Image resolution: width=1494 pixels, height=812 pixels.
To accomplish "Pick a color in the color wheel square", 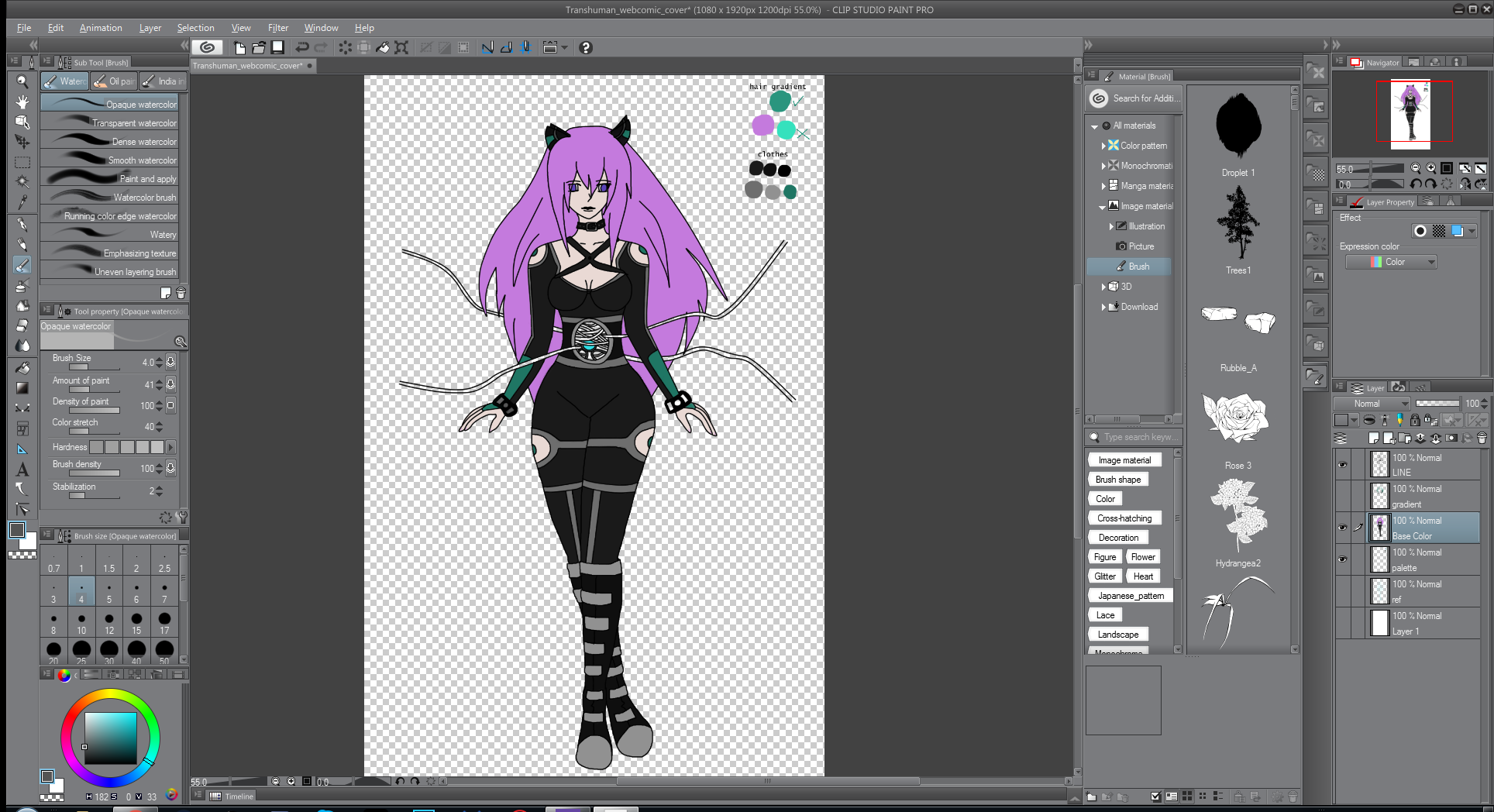I will 111,738.
